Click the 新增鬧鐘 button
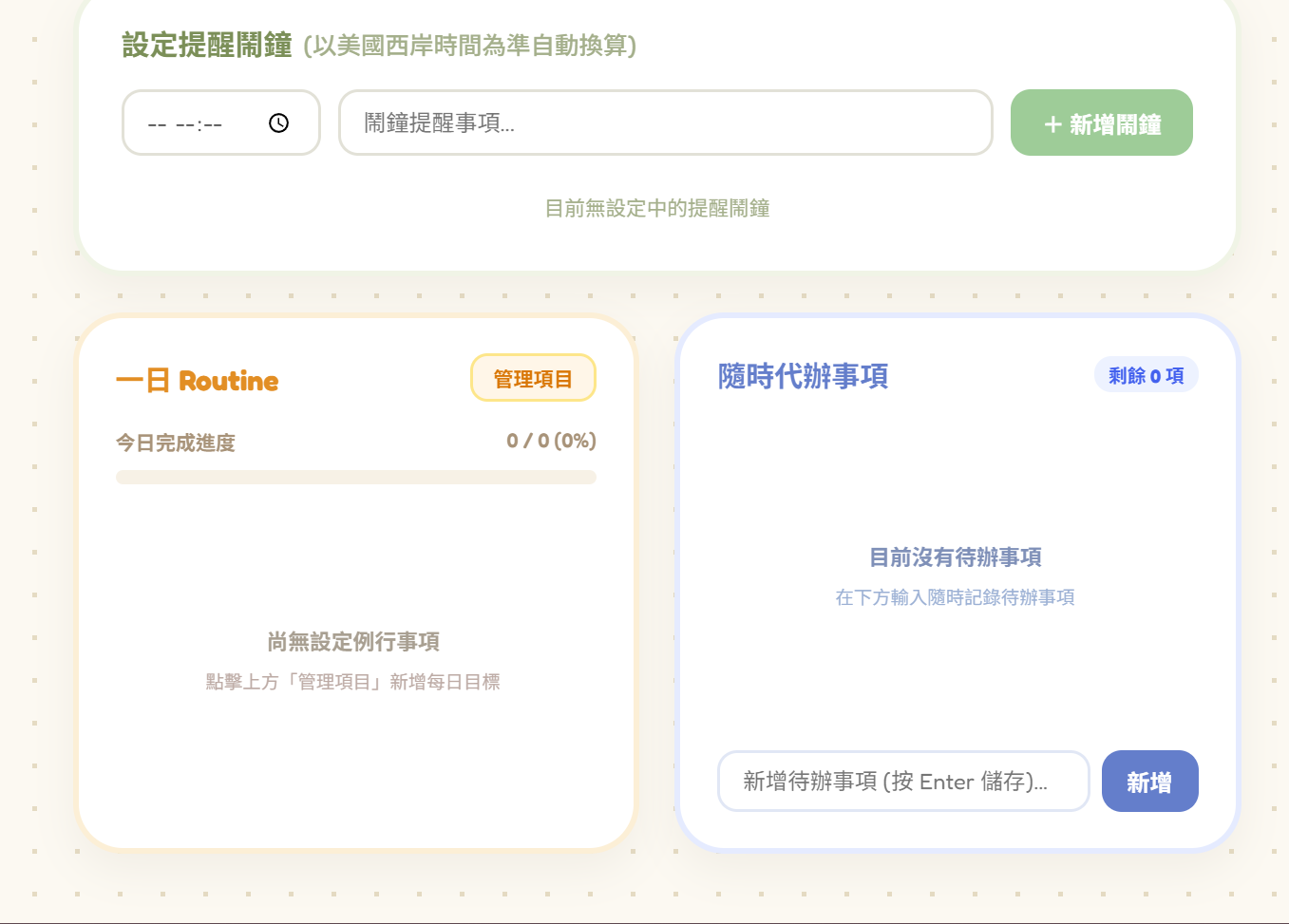Image resolution: width=1289 pixels, height=924 pixels. (x=1102, y=123)
